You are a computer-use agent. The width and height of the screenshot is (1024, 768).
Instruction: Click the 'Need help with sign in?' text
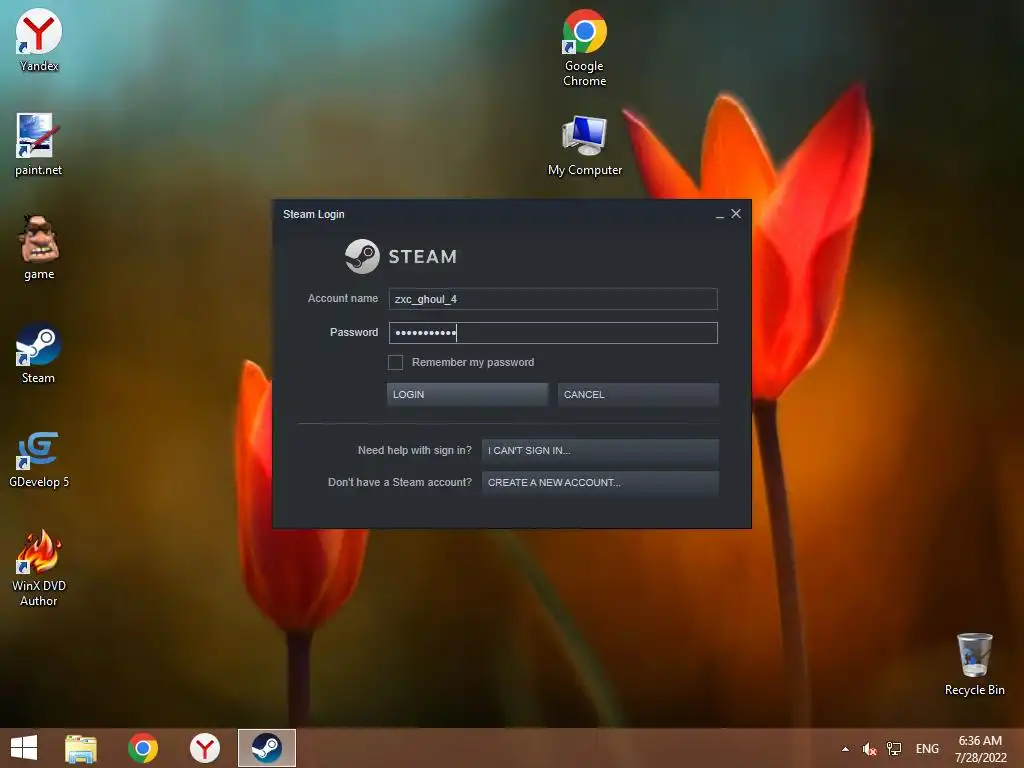coord(415,451)
